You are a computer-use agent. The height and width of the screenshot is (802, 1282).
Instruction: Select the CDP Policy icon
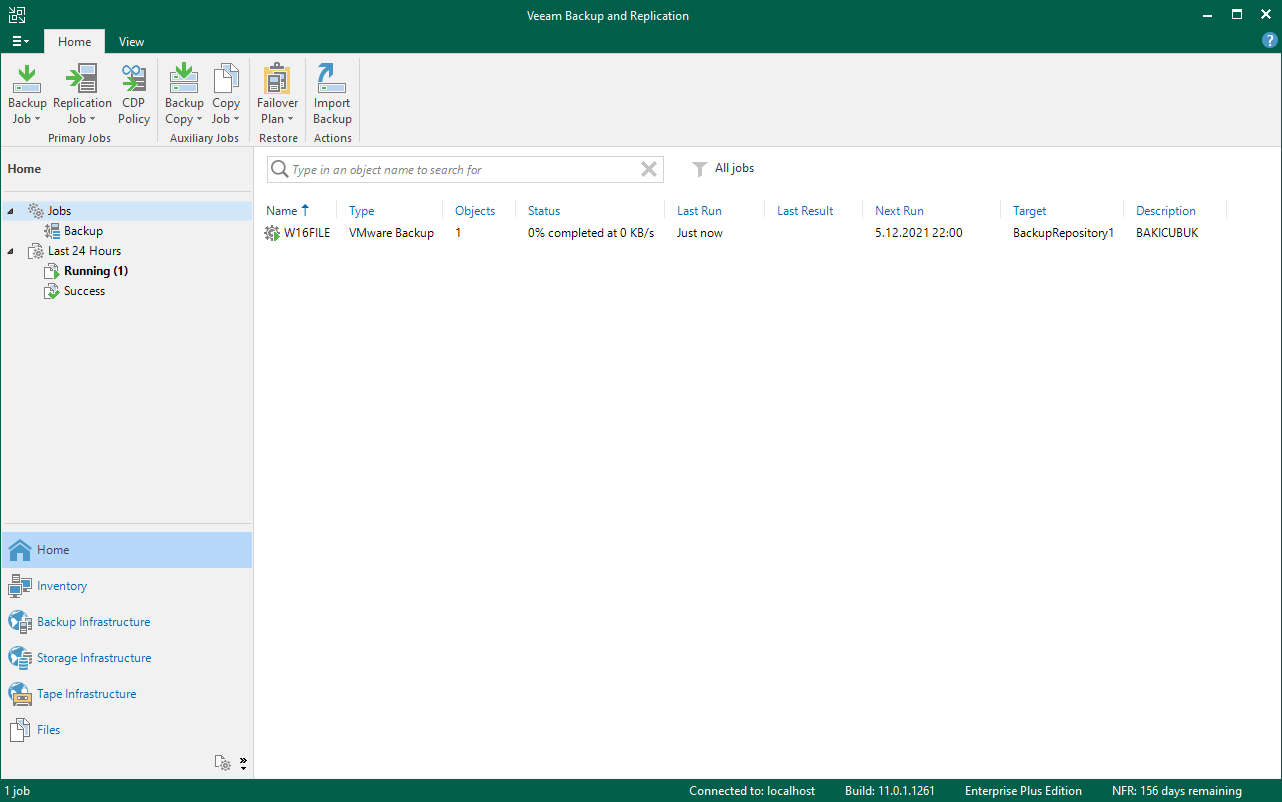point(134,79)
